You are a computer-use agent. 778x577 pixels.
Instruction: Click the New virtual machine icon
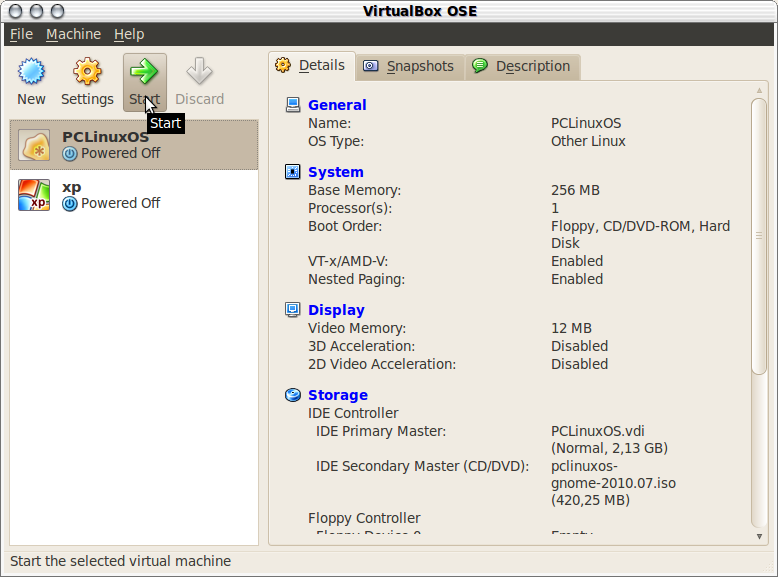pyautogui.click(x=31, y=71)
